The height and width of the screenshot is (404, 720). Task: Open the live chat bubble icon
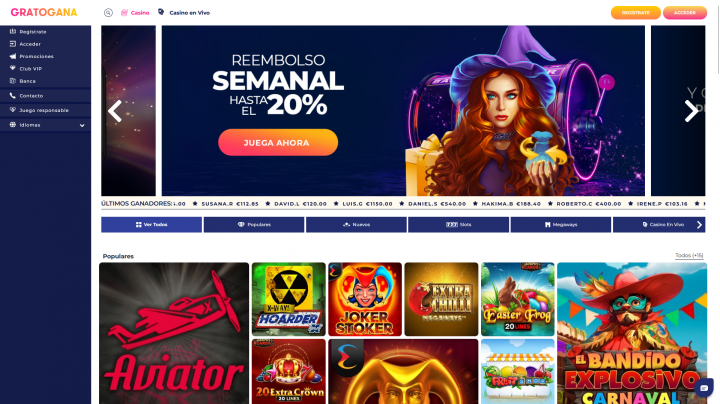pos(703,388)
